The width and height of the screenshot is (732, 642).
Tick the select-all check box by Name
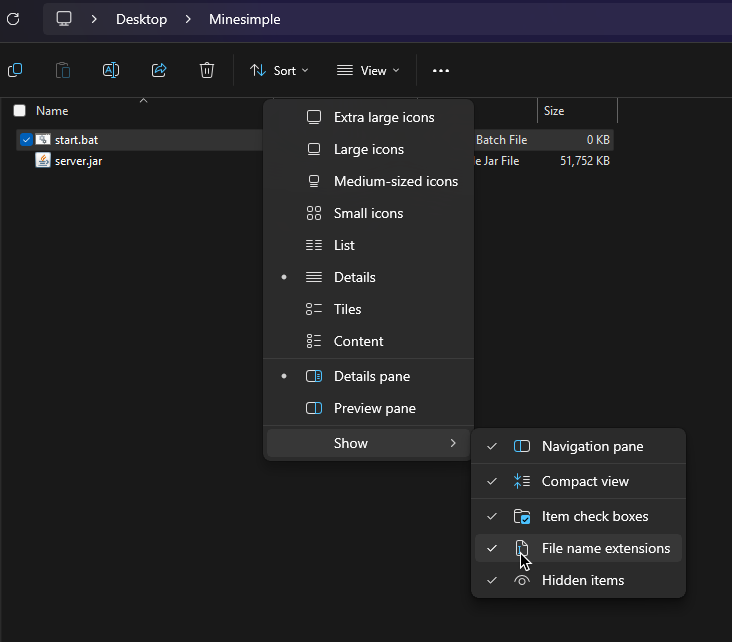[19, 111]
